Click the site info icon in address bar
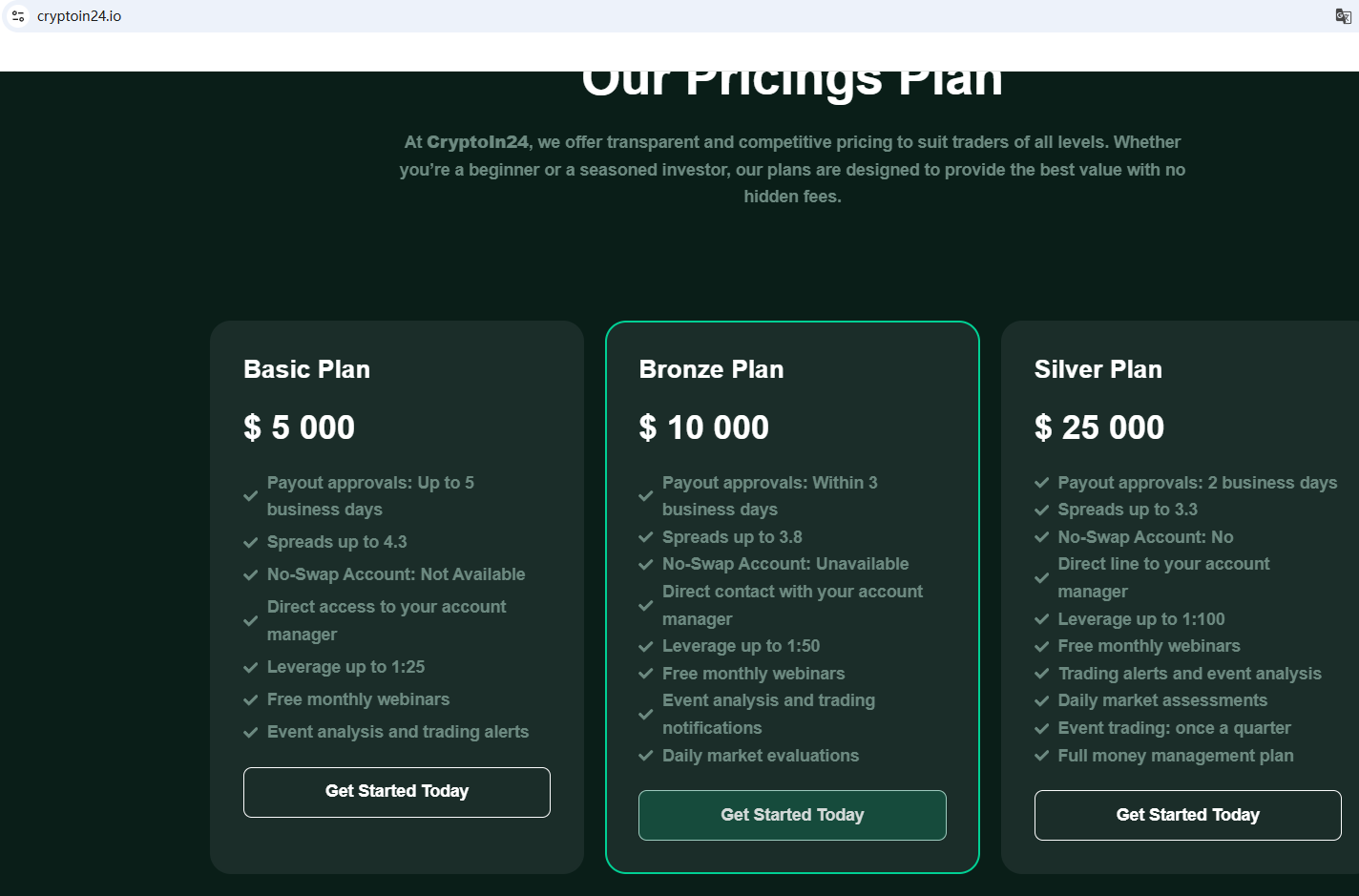Image resolution: width=1359 pixels, height=896 pixels. 18,16
